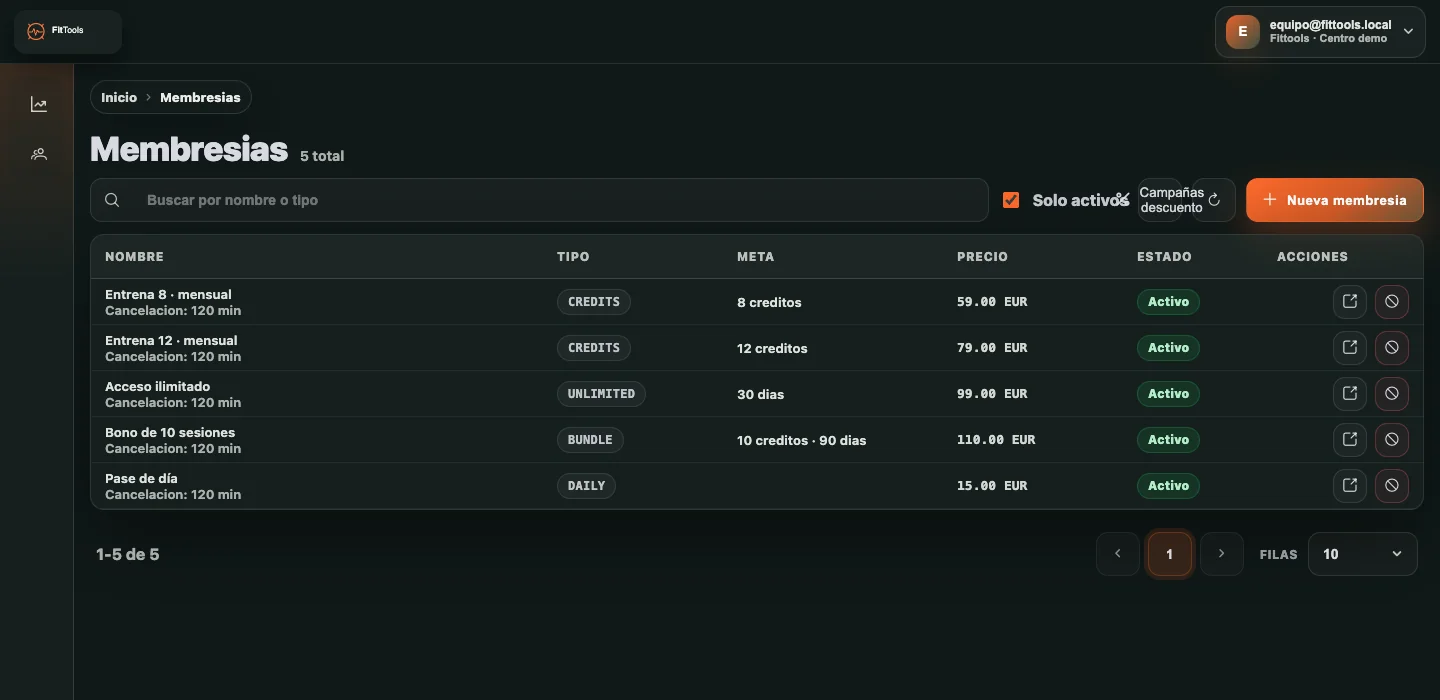Image resolution: width=1440 pixels, height=700 pixels.
Task: Open the FitTools logo home button
Action: click(67, 31)
